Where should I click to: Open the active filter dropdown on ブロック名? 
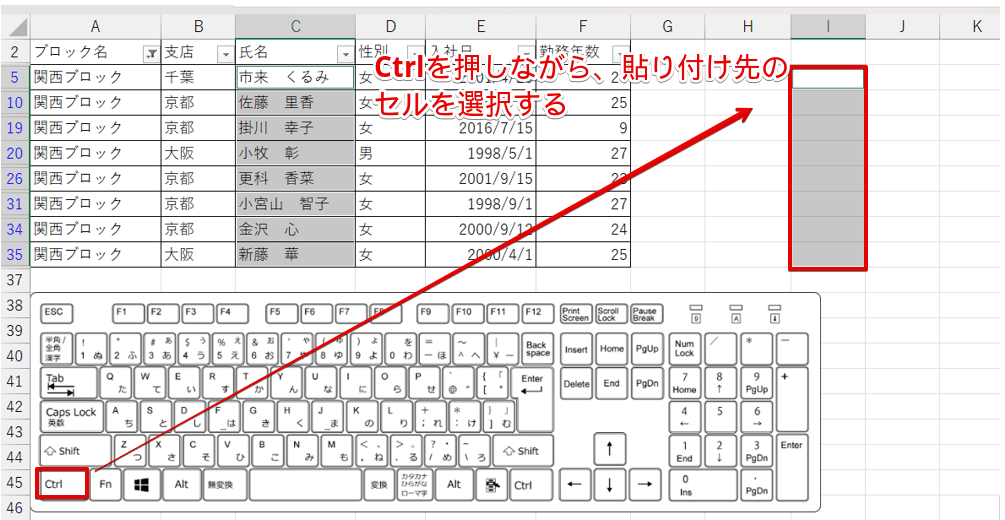[151, 53]
